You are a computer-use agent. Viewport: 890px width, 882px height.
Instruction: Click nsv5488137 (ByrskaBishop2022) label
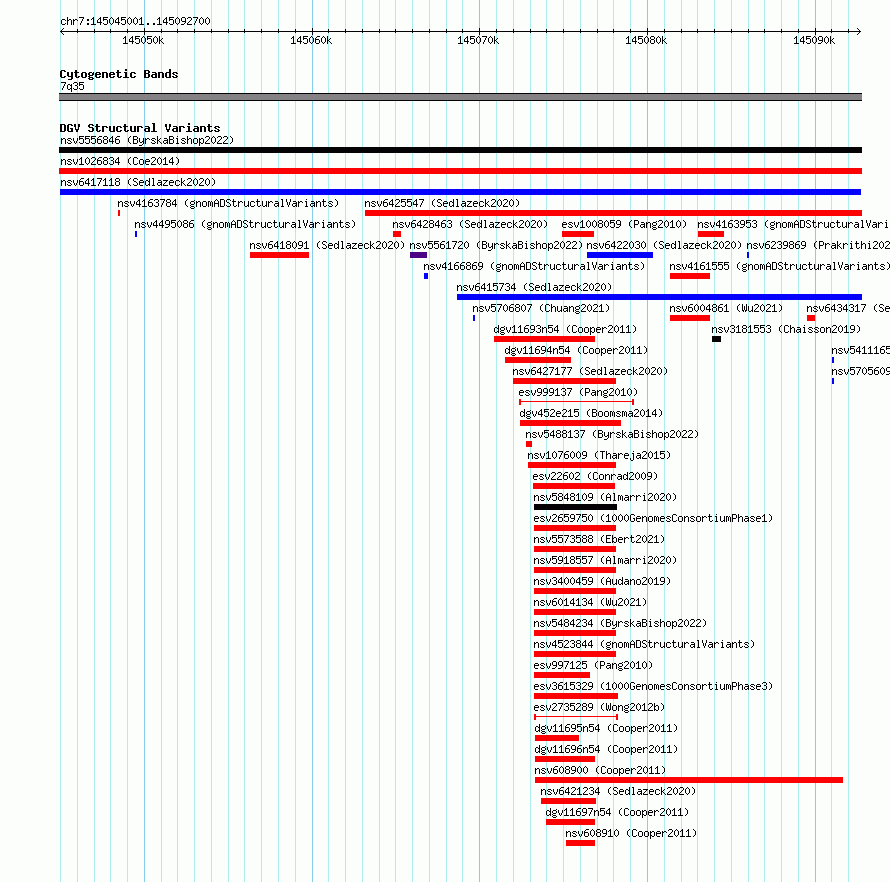pos(612,434)
